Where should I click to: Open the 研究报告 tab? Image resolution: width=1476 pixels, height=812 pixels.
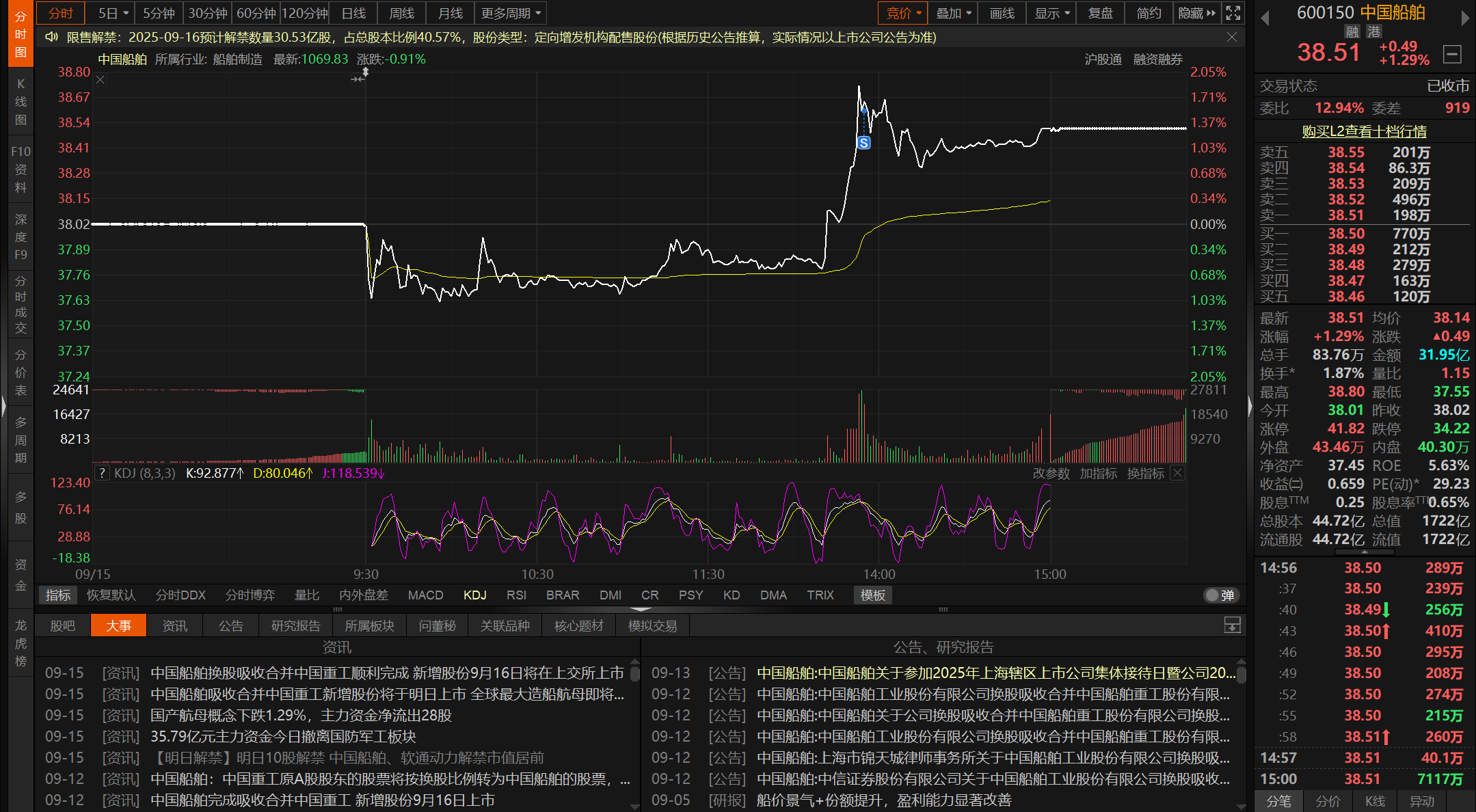295,625
